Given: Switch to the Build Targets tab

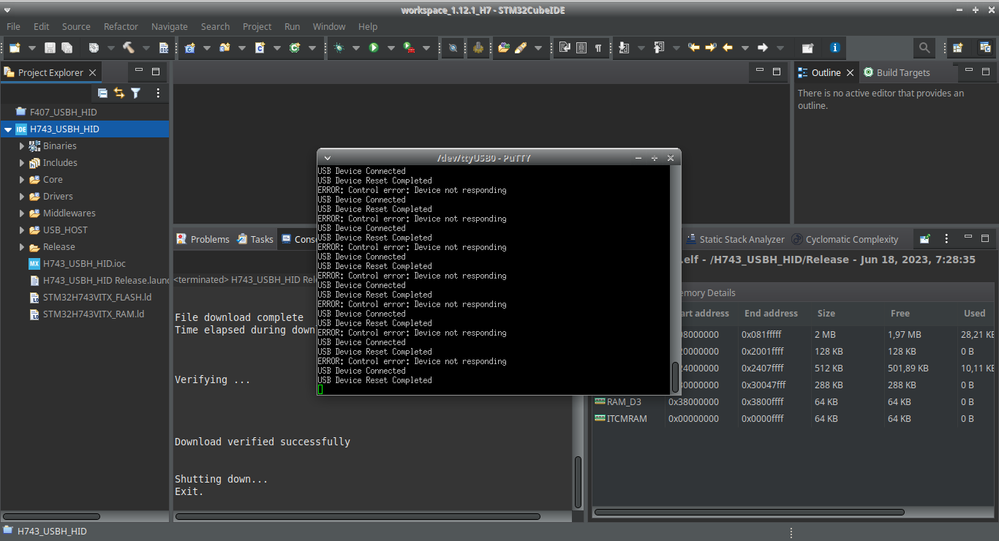Looking at the screenshot, I should pyautogui.click(x=897, y=73).
